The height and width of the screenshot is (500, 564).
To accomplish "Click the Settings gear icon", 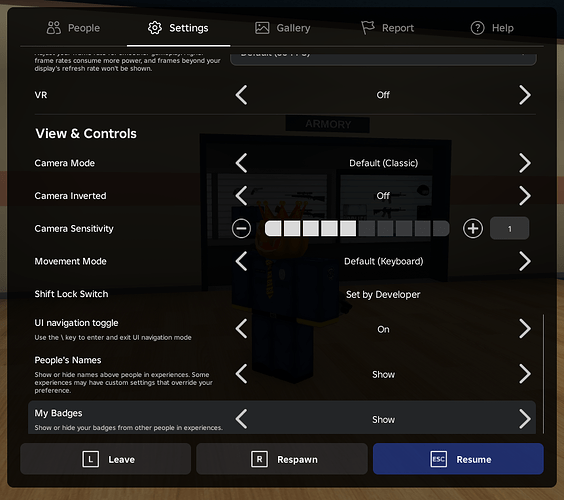I will 155,28.
